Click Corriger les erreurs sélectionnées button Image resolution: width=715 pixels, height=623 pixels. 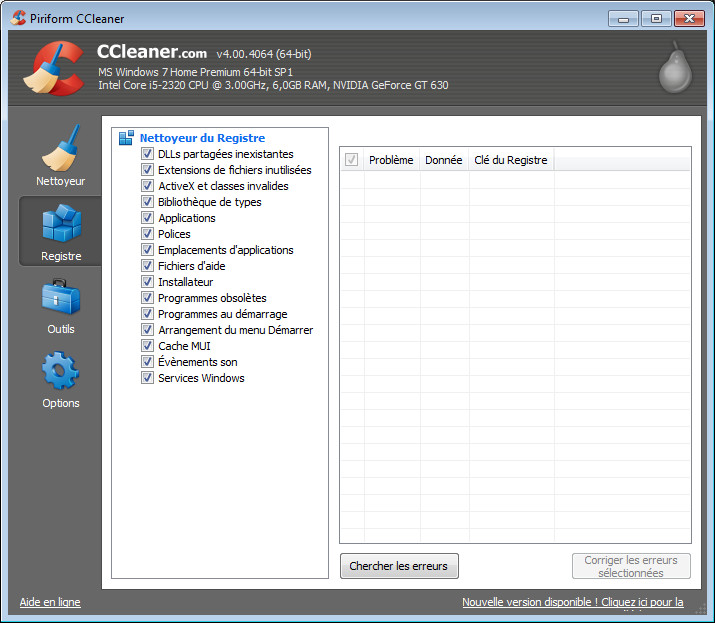[631, 566]
